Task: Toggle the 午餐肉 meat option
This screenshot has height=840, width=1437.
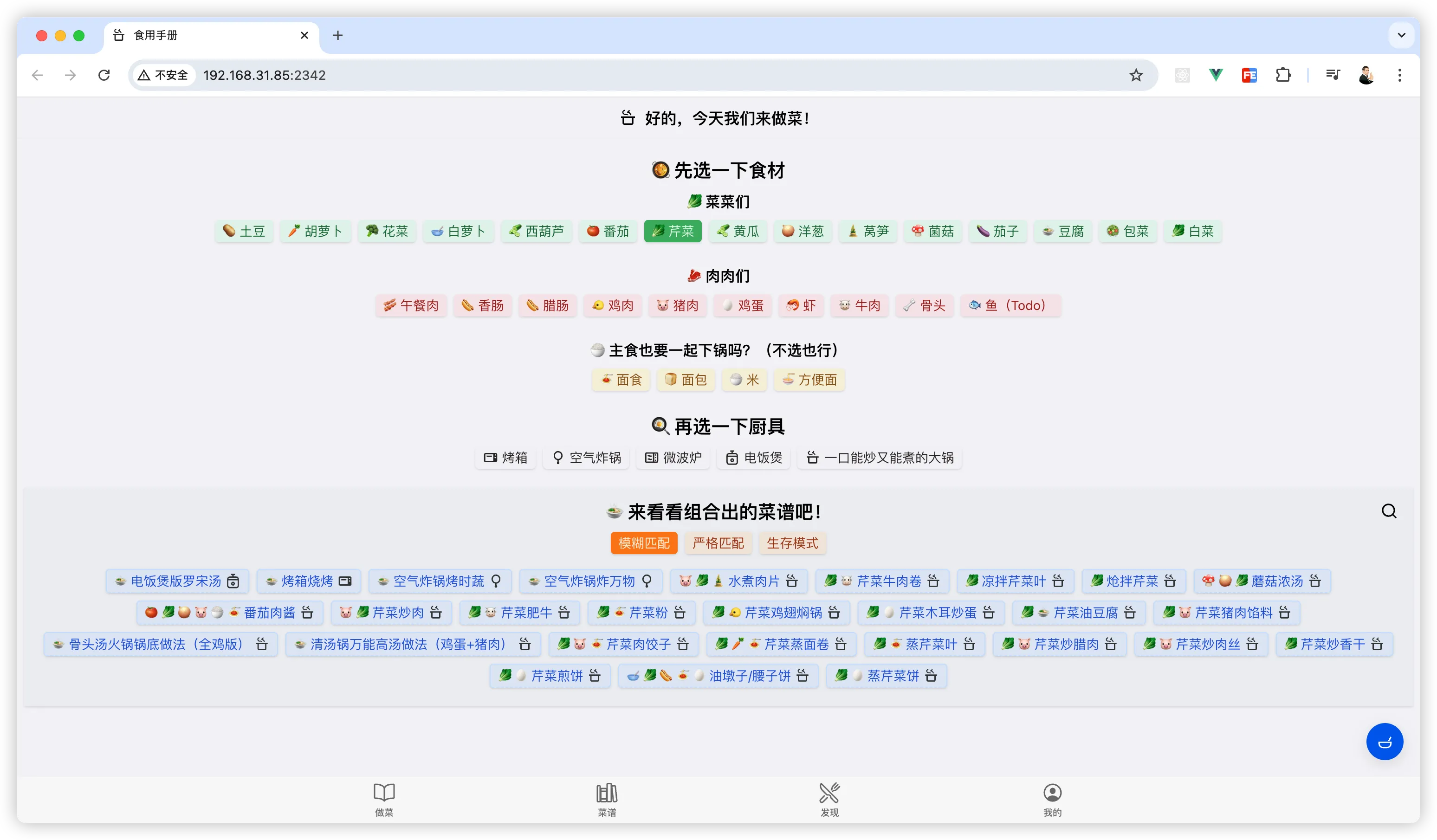Action: tap(411, 305)
